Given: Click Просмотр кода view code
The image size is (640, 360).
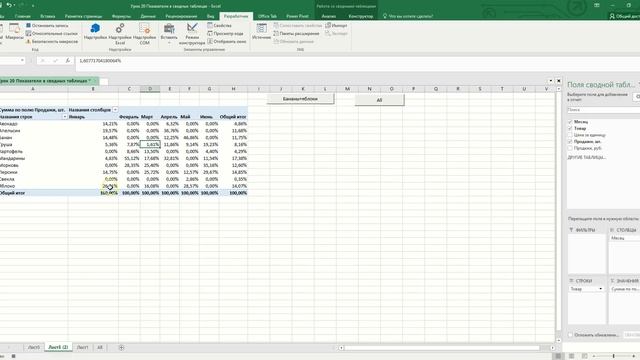Looking at the screenshot, I should coord(225,33).
